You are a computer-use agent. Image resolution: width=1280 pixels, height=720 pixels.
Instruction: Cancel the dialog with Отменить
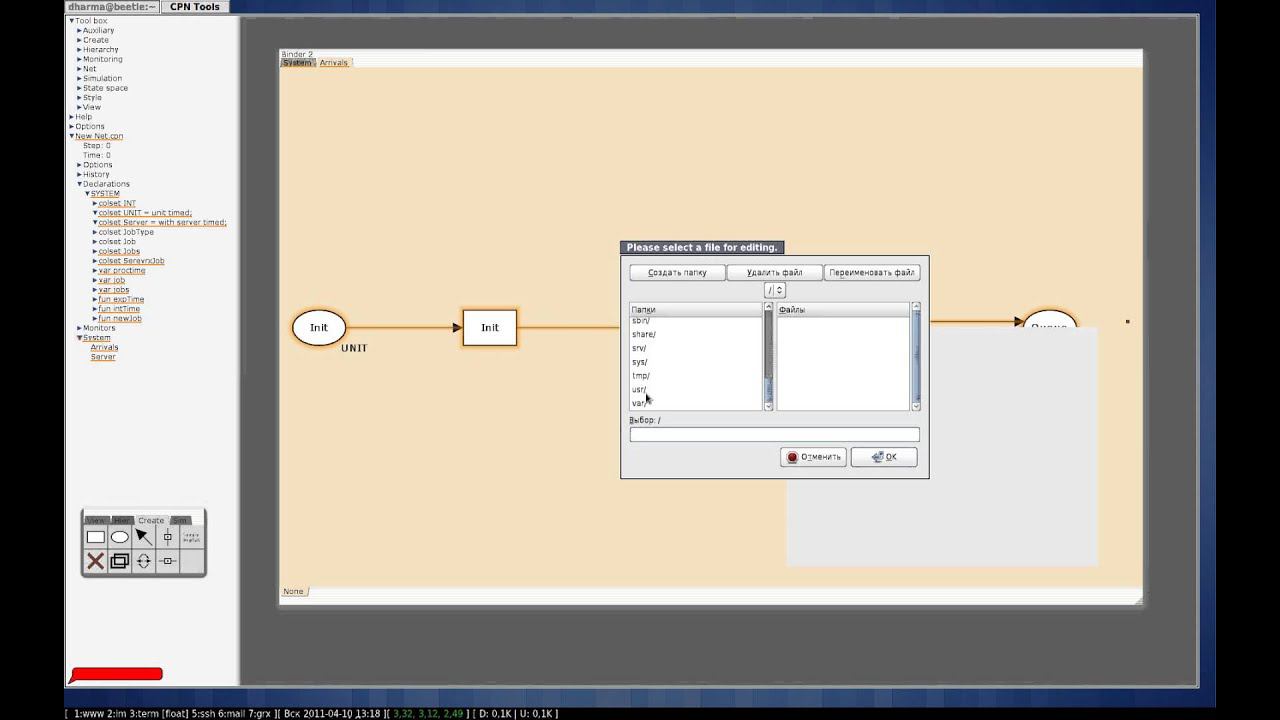(x=813, y=457)
